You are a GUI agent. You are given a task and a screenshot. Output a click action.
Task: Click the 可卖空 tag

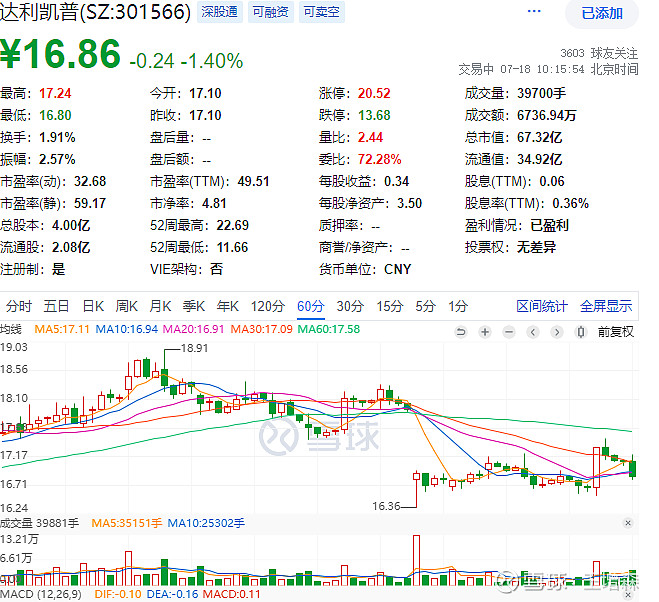(x=322, y=11)
